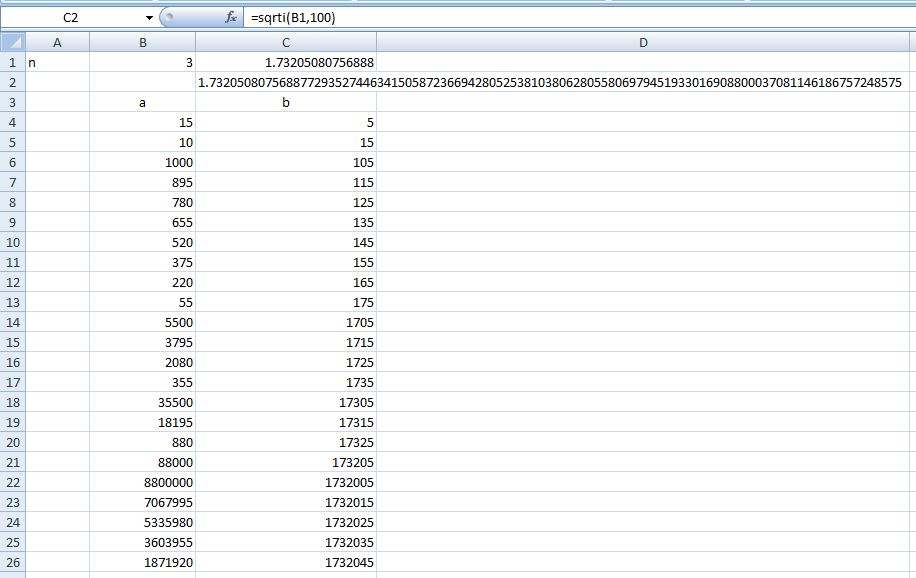The image size is (916, 578).
Task: Click cell A1 containing letter n
Action: (57, 62)
